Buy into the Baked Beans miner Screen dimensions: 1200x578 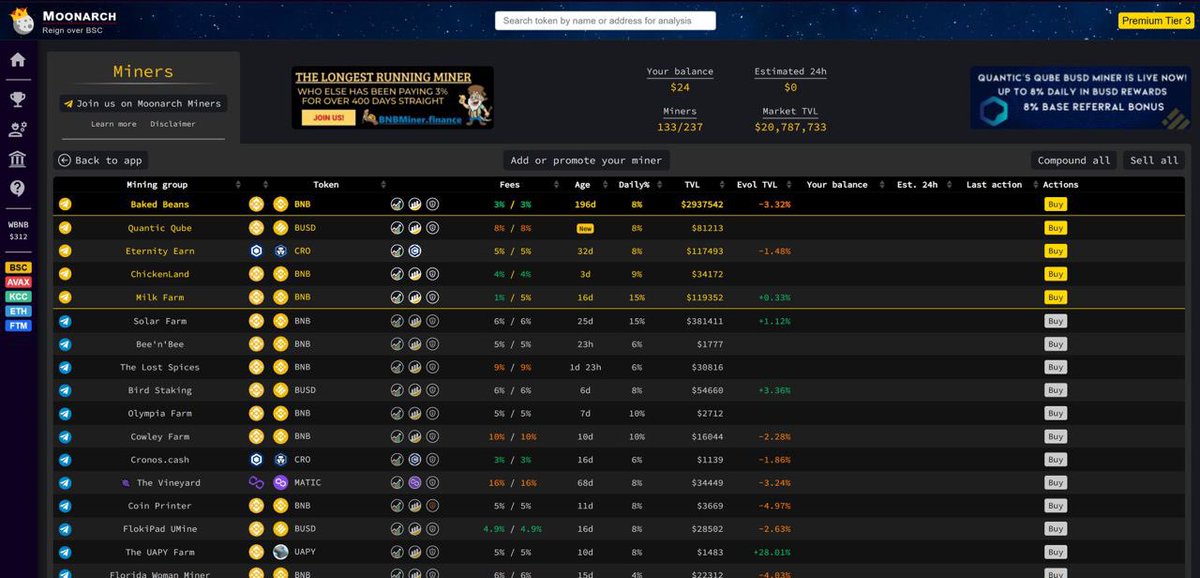tap(1055, 204)
